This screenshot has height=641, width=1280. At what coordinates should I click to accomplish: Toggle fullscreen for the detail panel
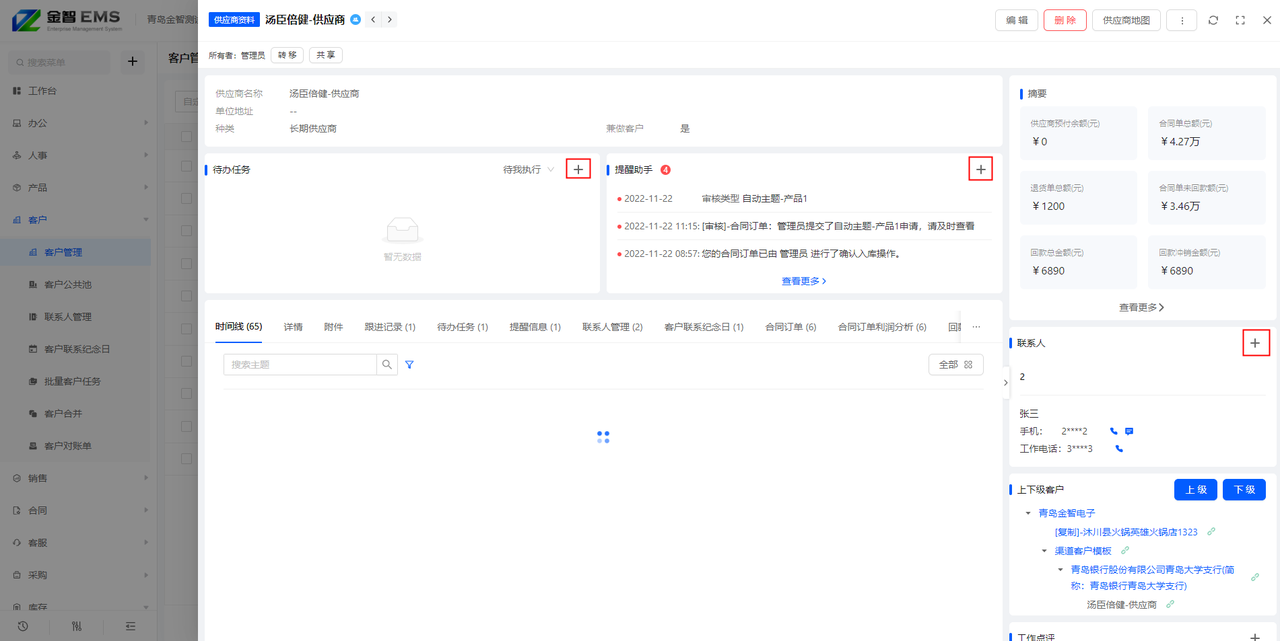(x=1240, y=20)
